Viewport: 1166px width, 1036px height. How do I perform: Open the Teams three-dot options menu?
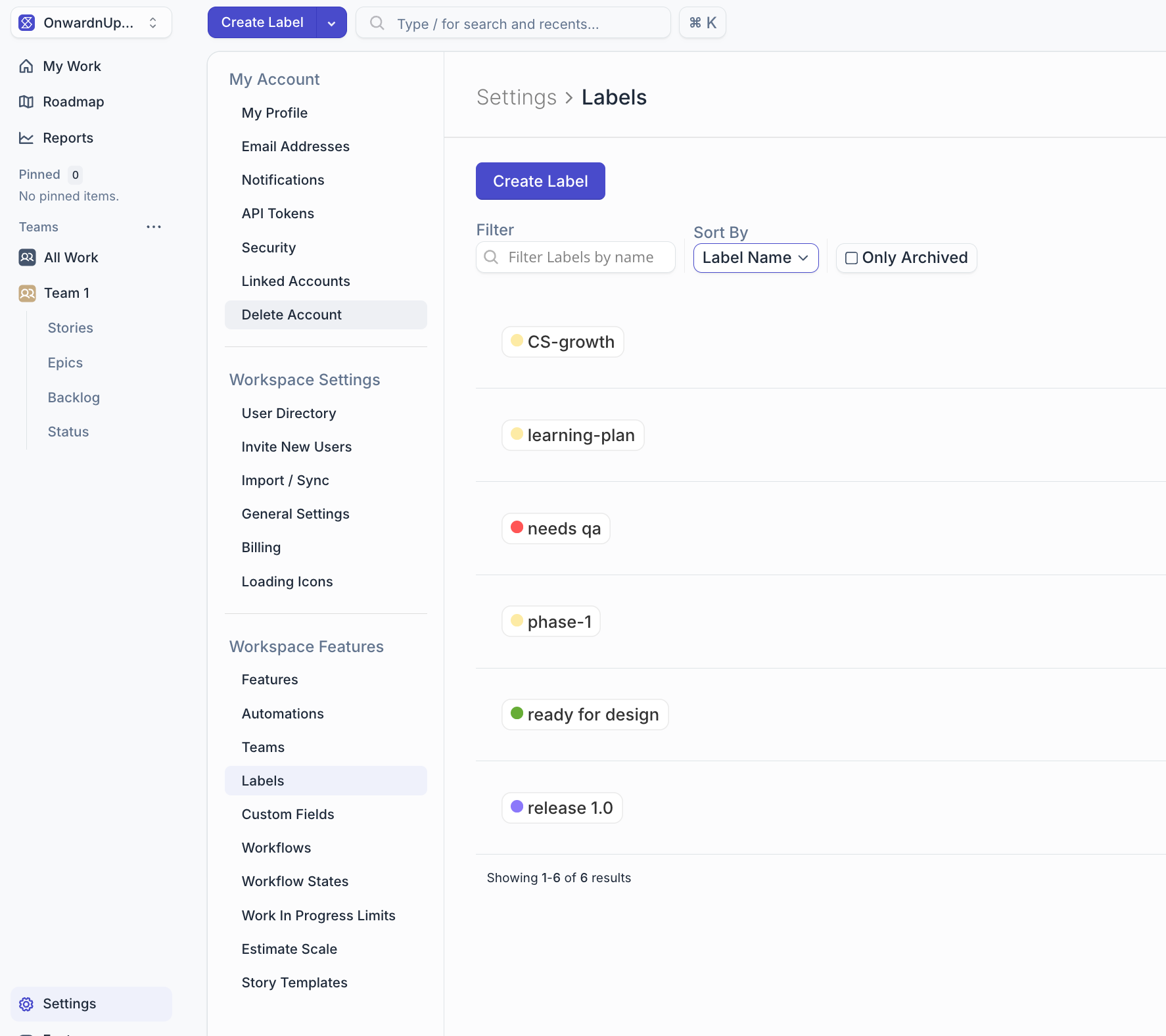[x=154, y=227]
